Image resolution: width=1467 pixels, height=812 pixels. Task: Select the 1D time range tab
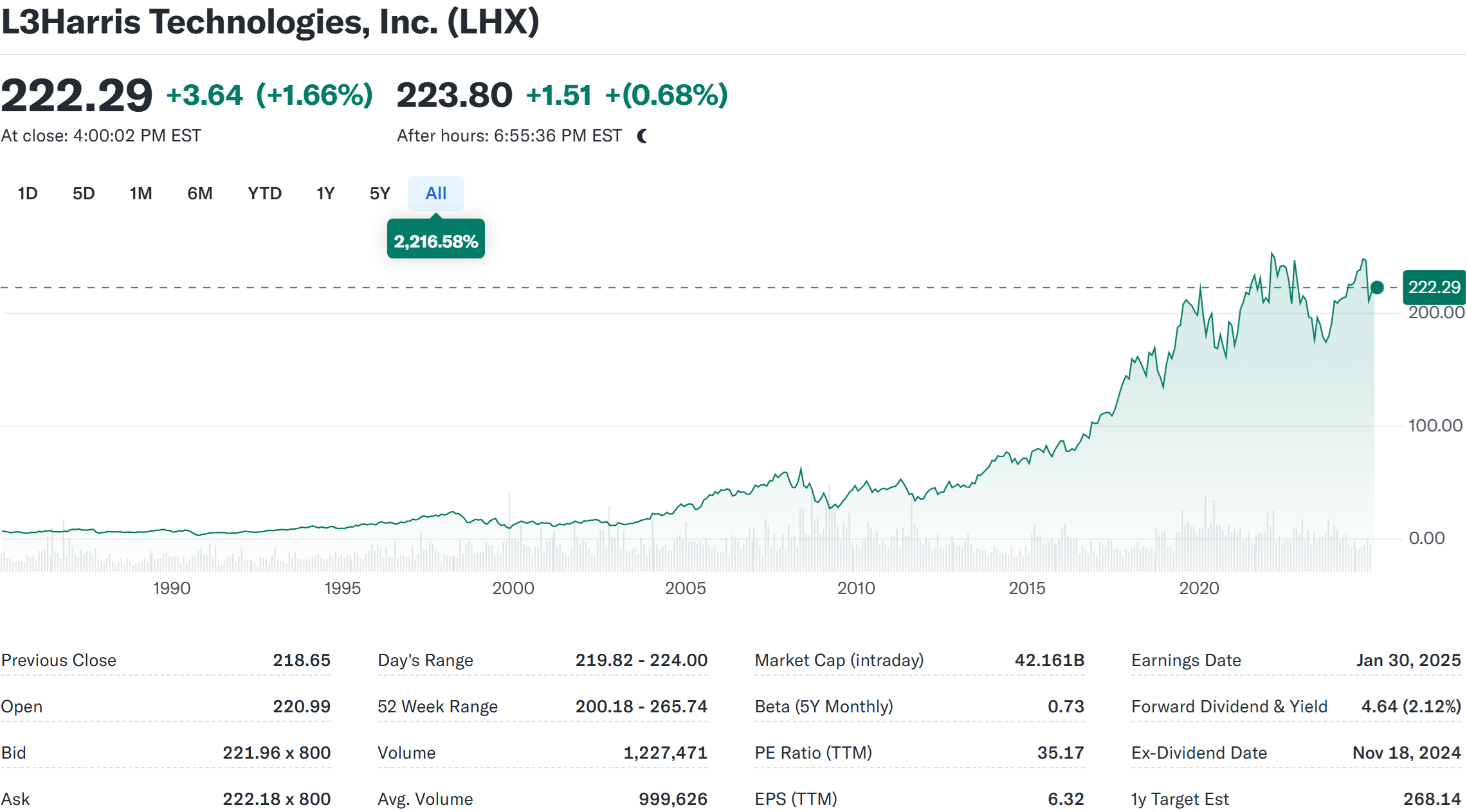click(28, 194)
